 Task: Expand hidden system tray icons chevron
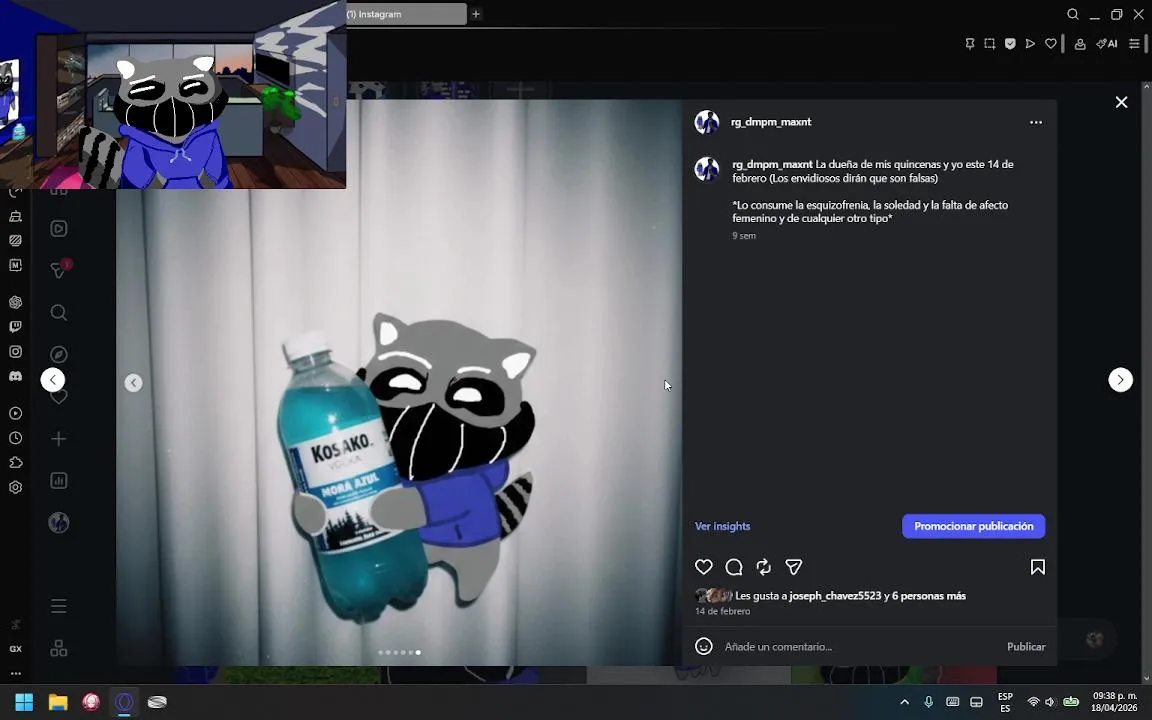[904, 702]
